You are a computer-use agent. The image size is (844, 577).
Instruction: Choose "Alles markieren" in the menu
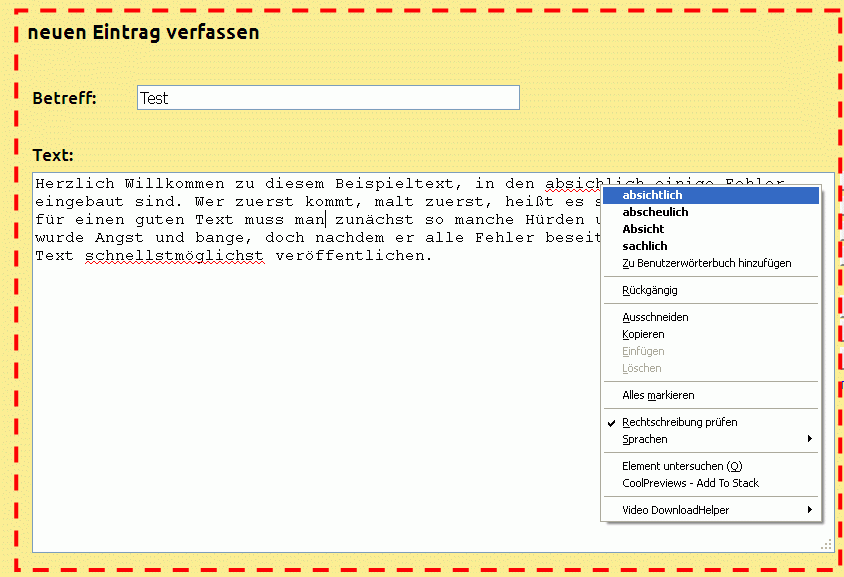(658, 395)
